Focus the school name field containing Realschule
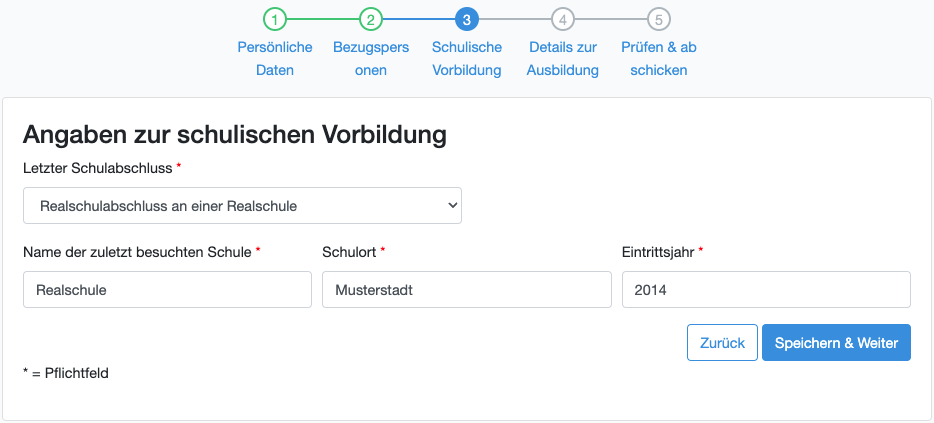This screenshot has height=423, width=934. pyautogui.click(x=167, y=290)
